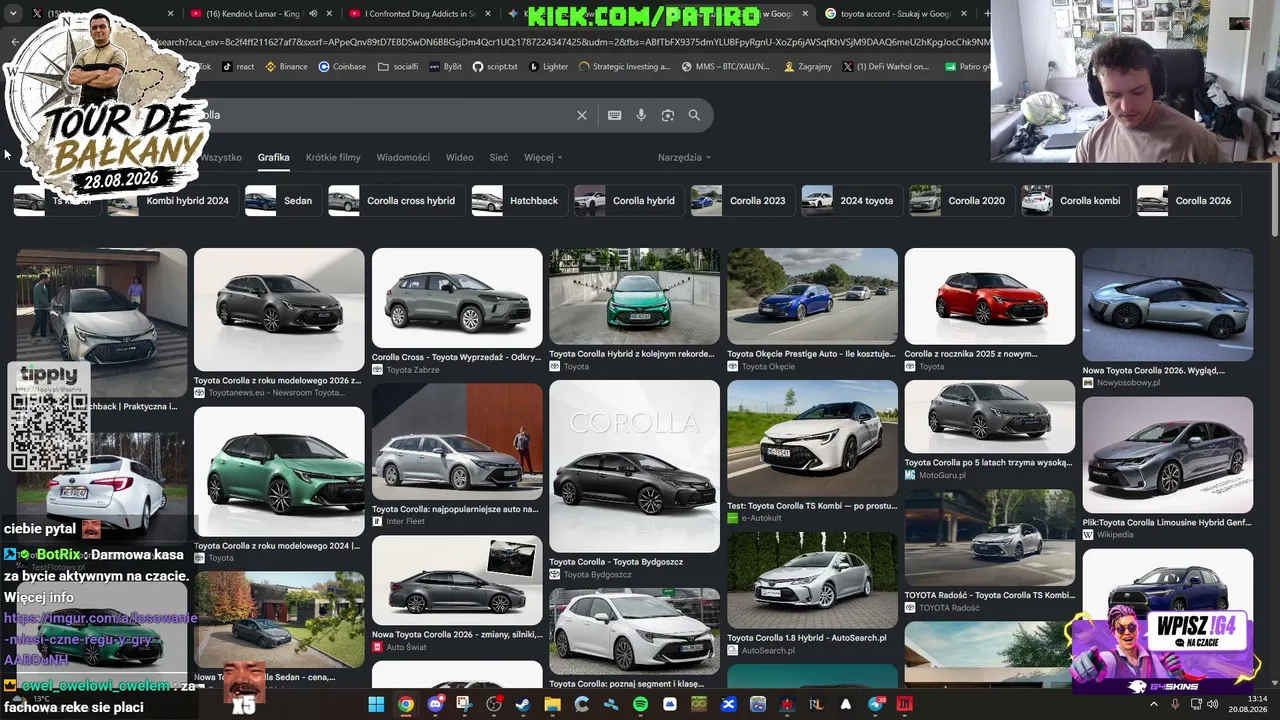Start voice search with the microphone

[641, 115]
